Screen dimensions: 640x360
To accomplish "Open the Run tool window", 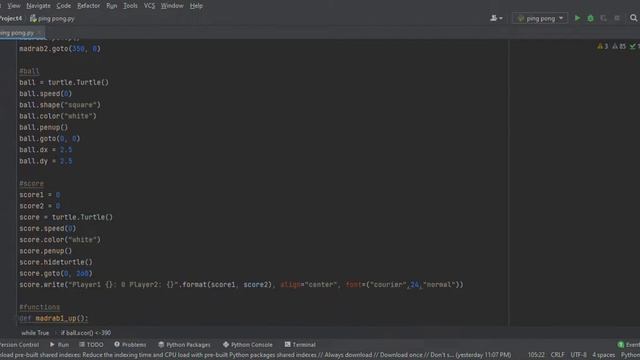I will click(60, 345).
